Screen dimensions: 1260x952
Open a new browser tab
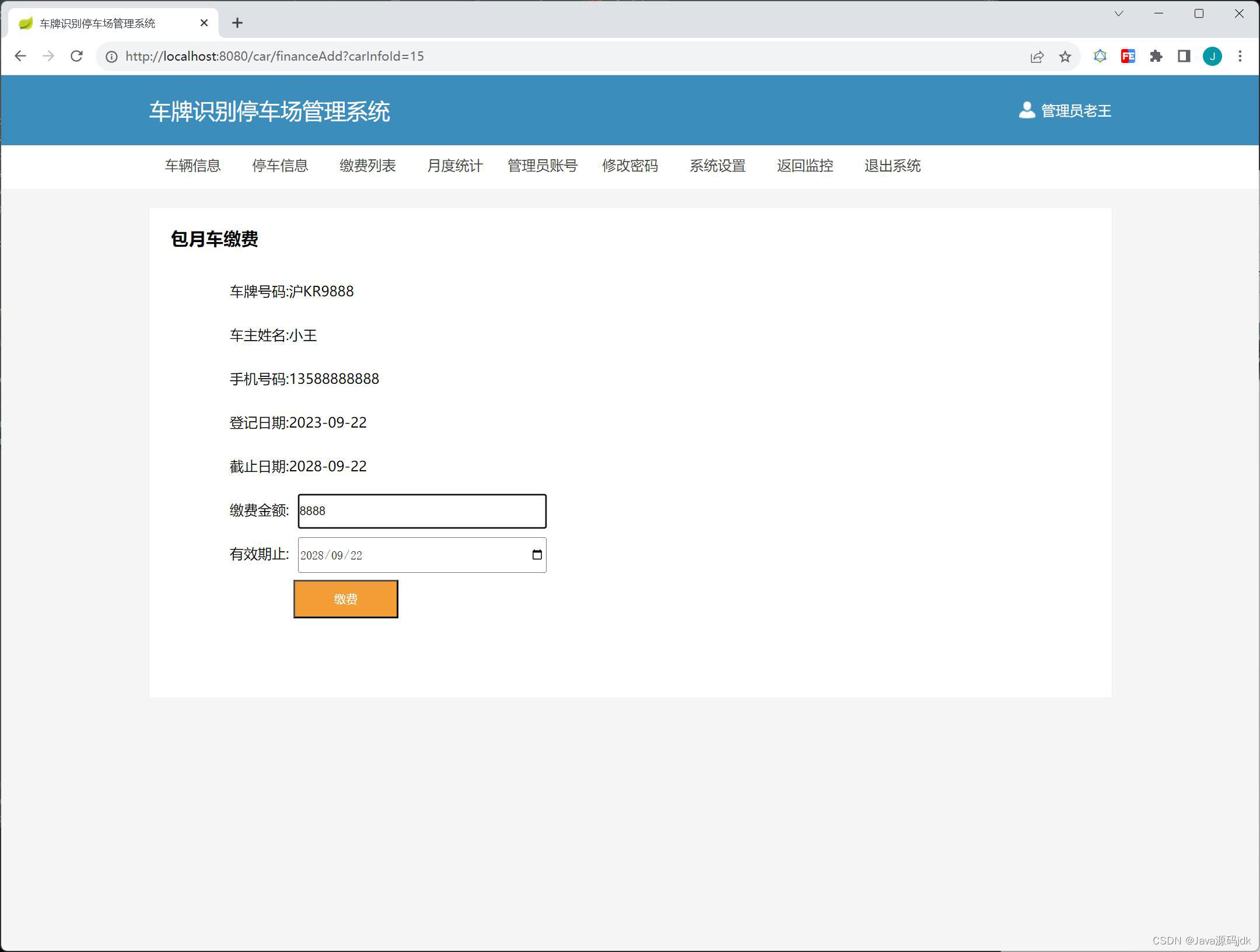237,23
